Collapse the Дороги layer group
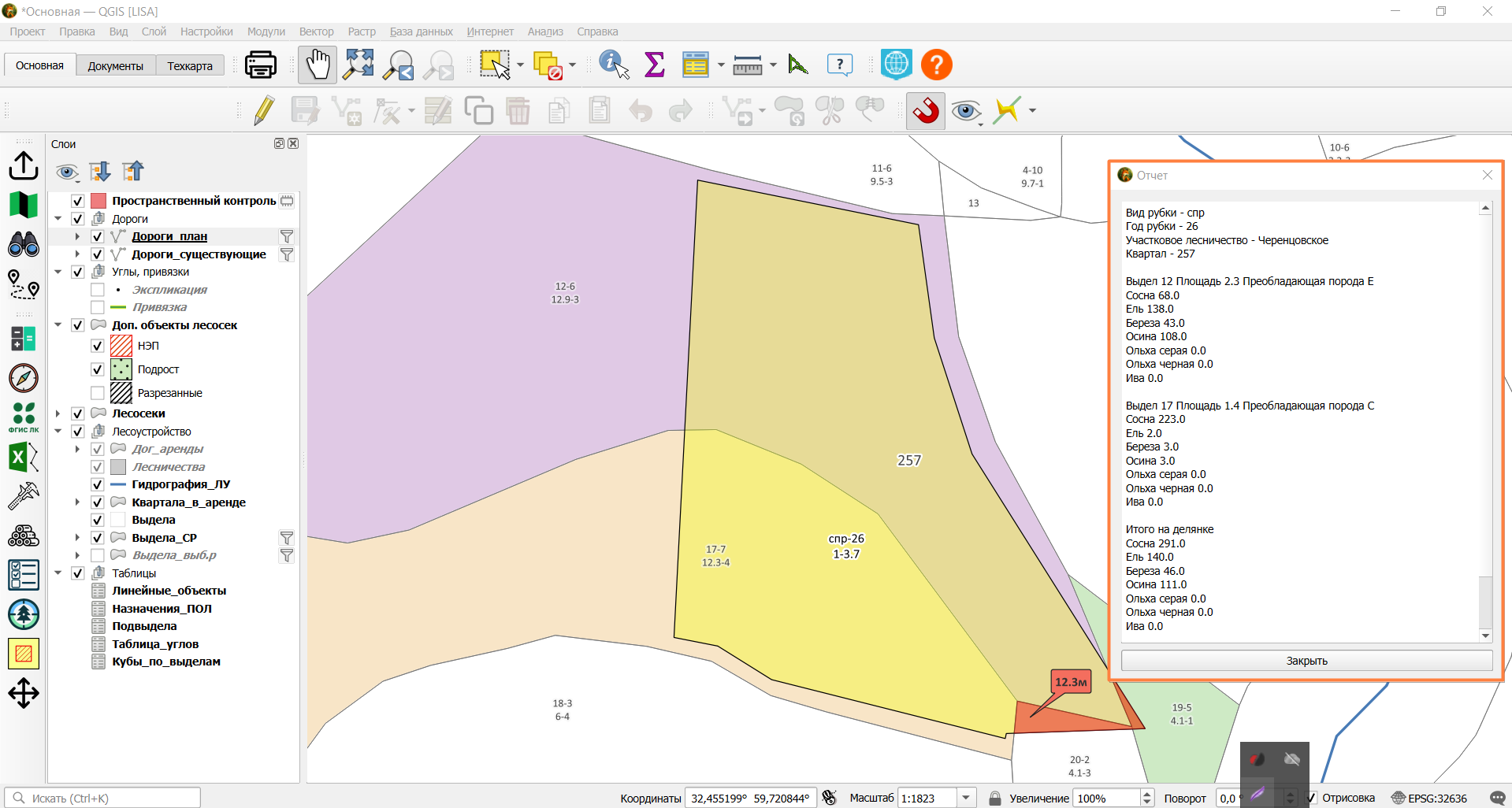This screenshot has height=808, width=1512. (58, 219)
